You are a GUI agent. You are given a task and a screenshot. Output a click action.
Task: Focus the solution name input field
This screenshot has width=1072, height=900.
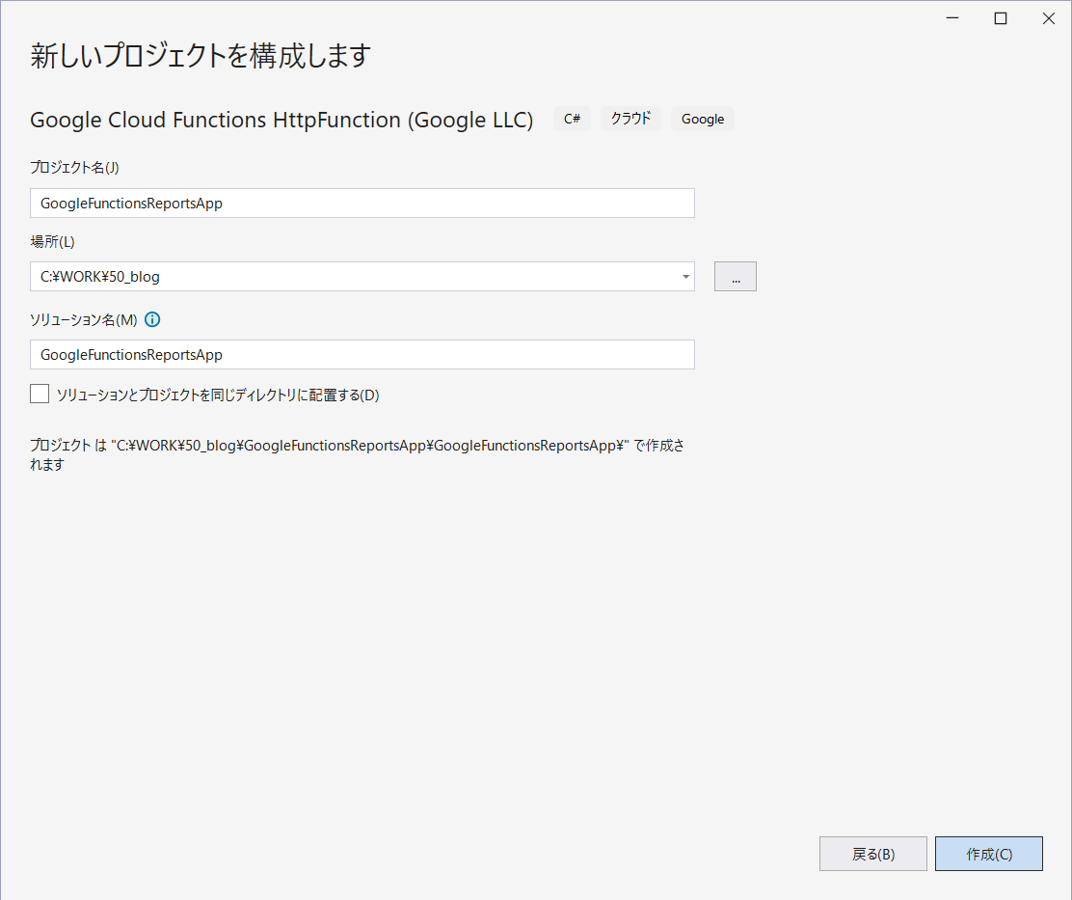[362, 354]
